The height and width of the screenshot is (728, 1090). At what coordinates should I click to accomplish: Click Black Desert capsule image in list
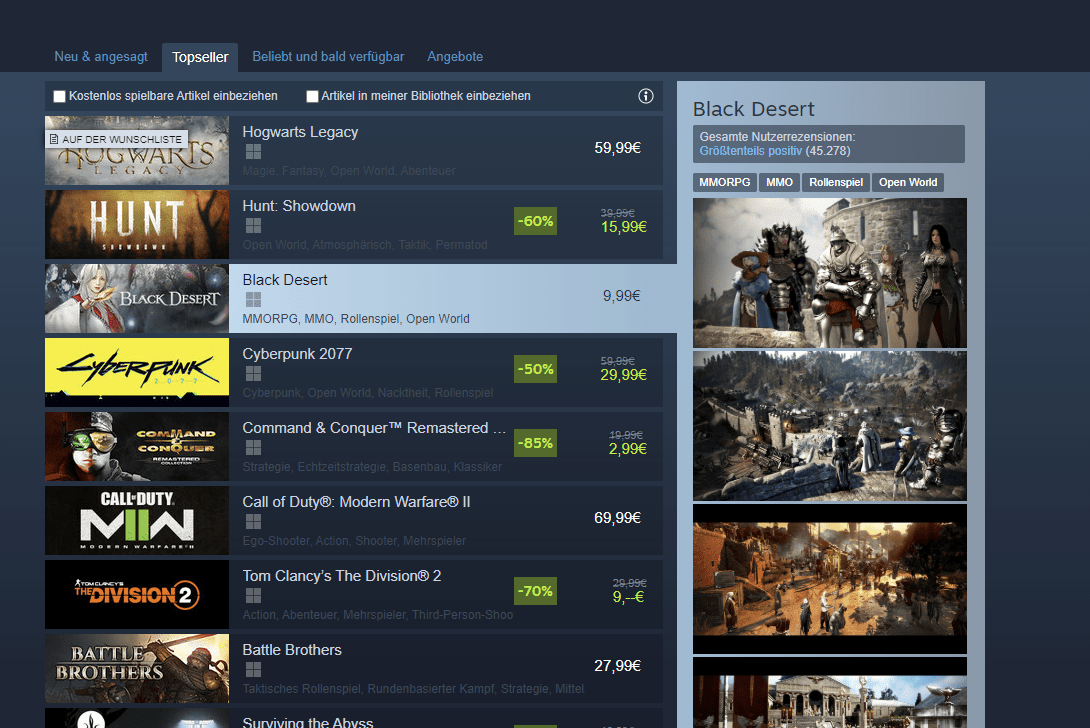[x=137, y=298]
